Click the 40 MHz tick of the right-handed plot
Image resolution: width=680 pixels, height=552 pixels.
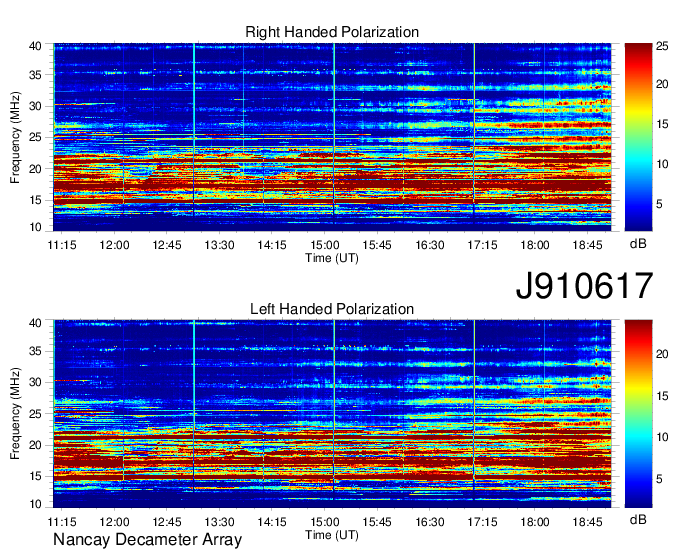pyautogui.click(x=35, y=46)
